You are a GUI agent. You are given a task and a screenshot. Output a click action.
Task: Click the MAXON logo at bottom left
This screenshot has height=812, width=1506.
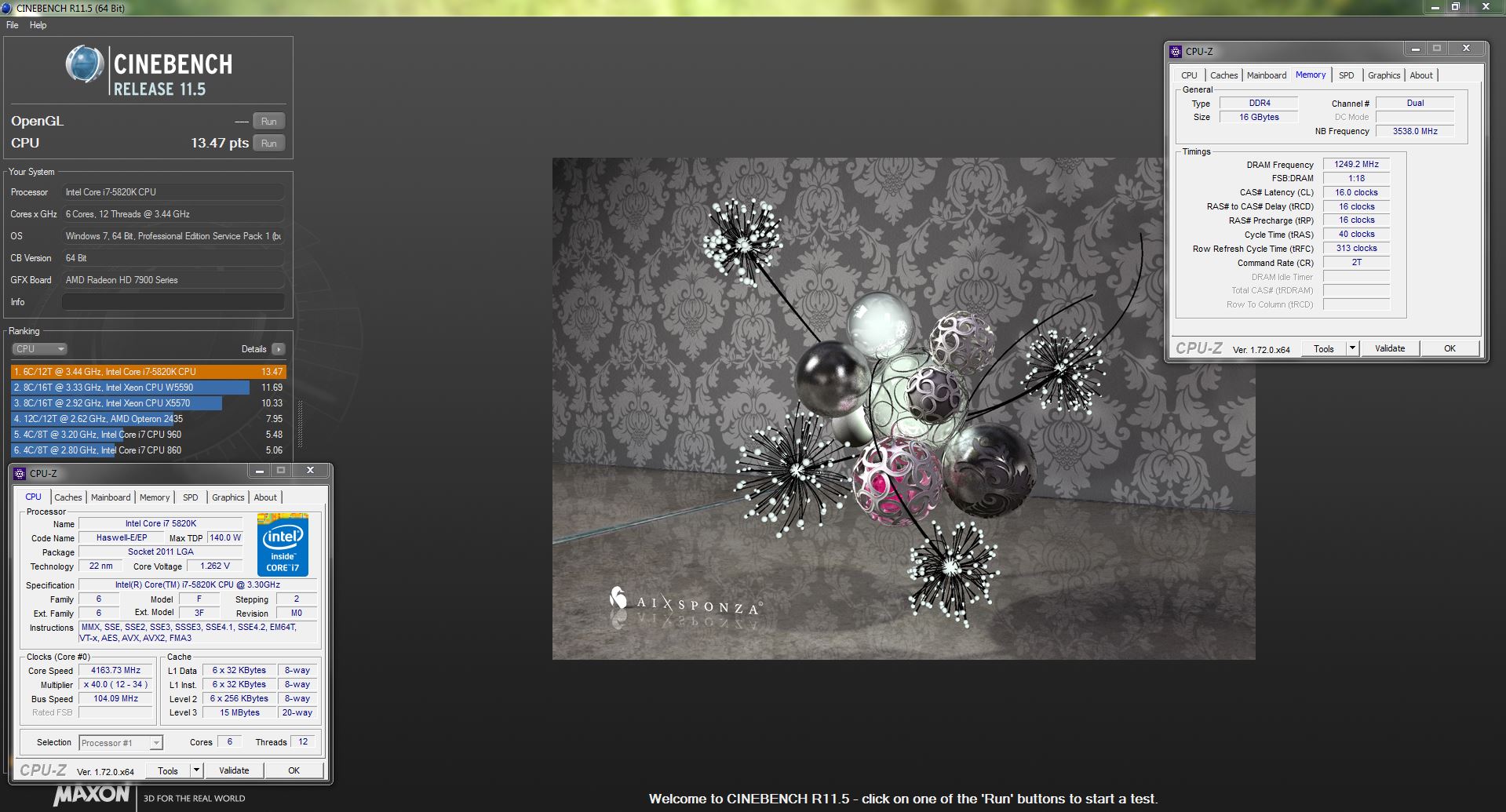tap(91, 795)
